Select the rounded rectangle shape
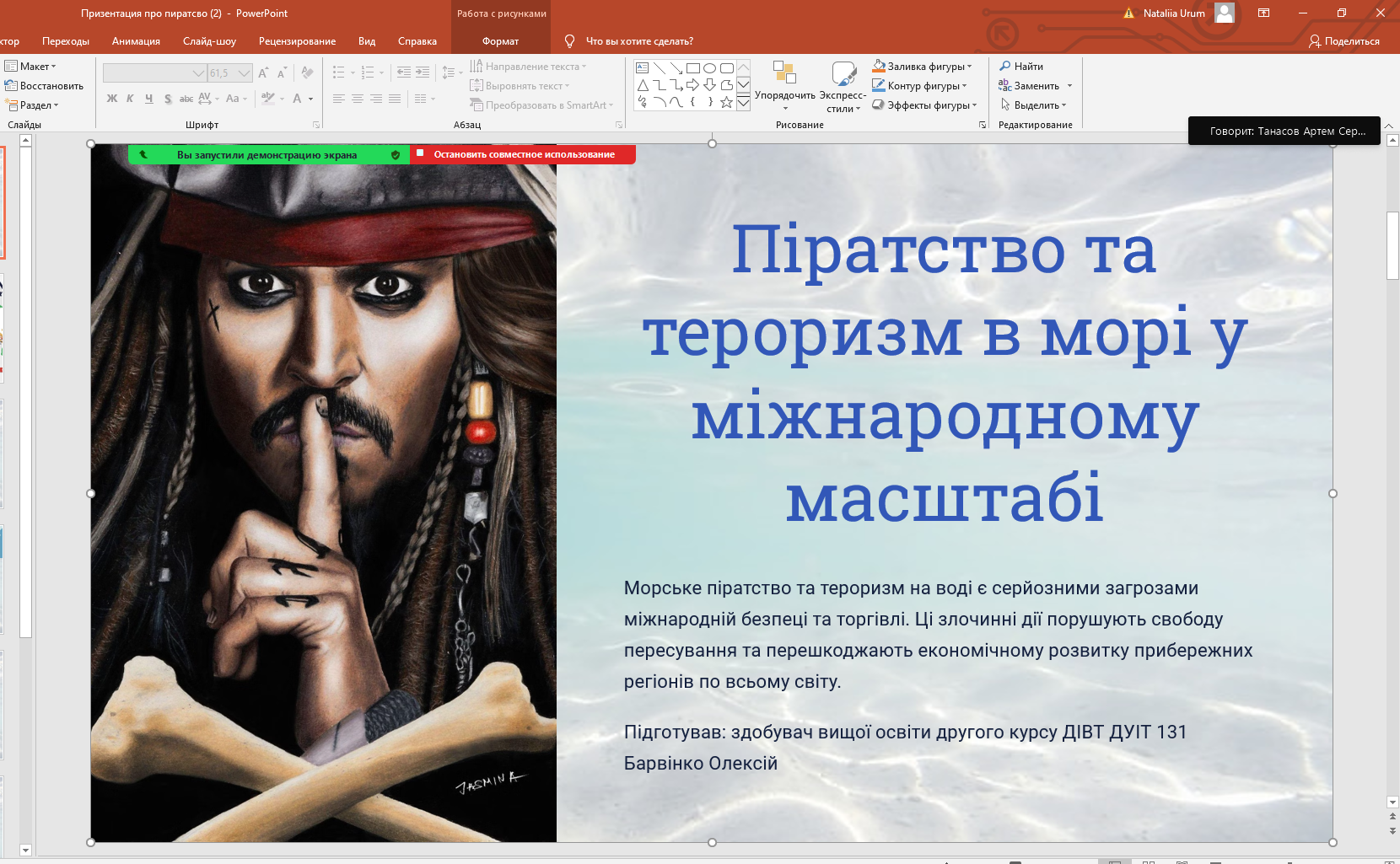Viewport: 1400px width, 864px height. coord(727,68)
